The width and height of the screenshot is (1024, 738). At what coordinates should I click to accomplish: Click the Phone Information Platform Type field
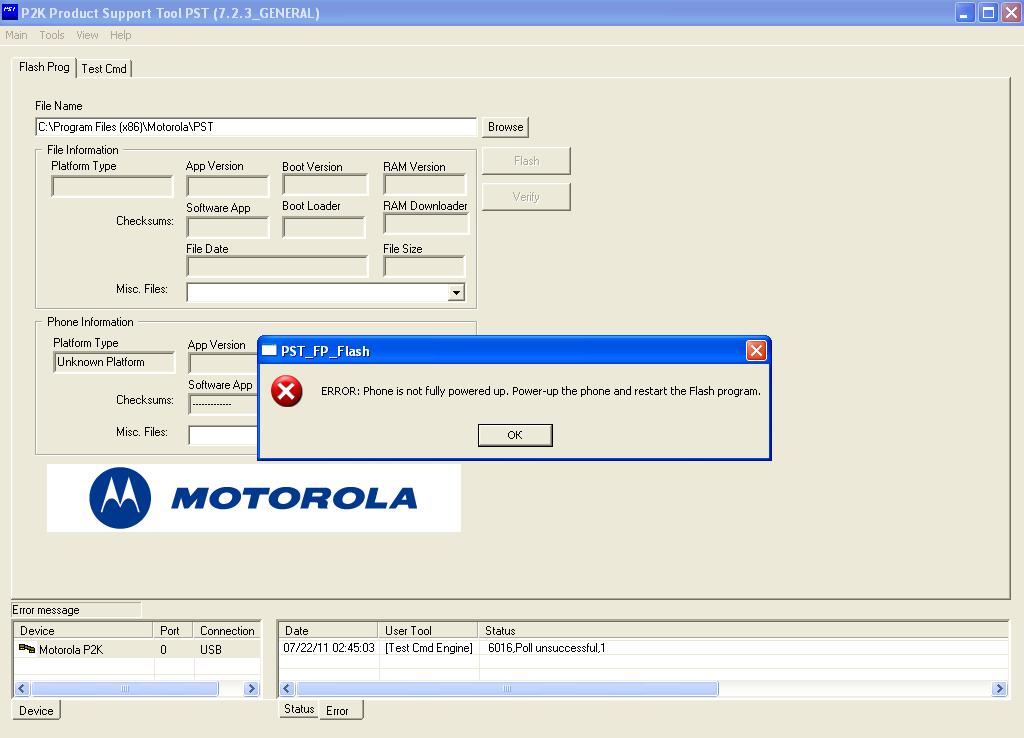point(114,362)
